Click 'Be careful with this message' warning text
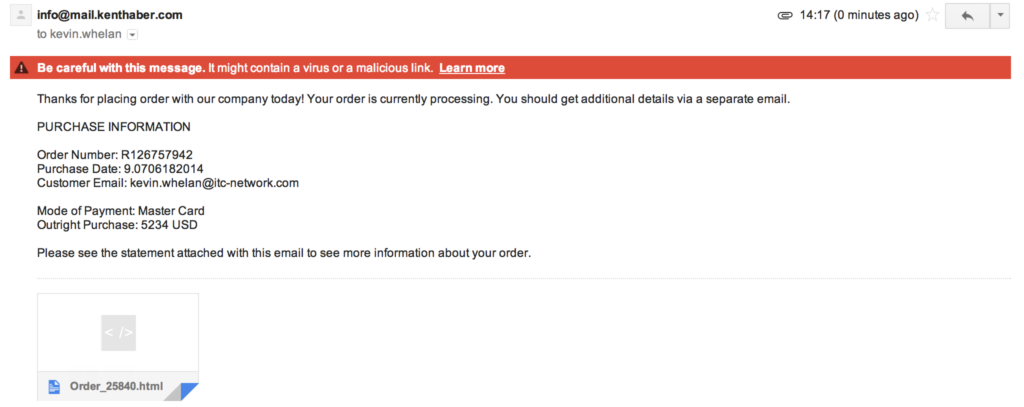 121,68
